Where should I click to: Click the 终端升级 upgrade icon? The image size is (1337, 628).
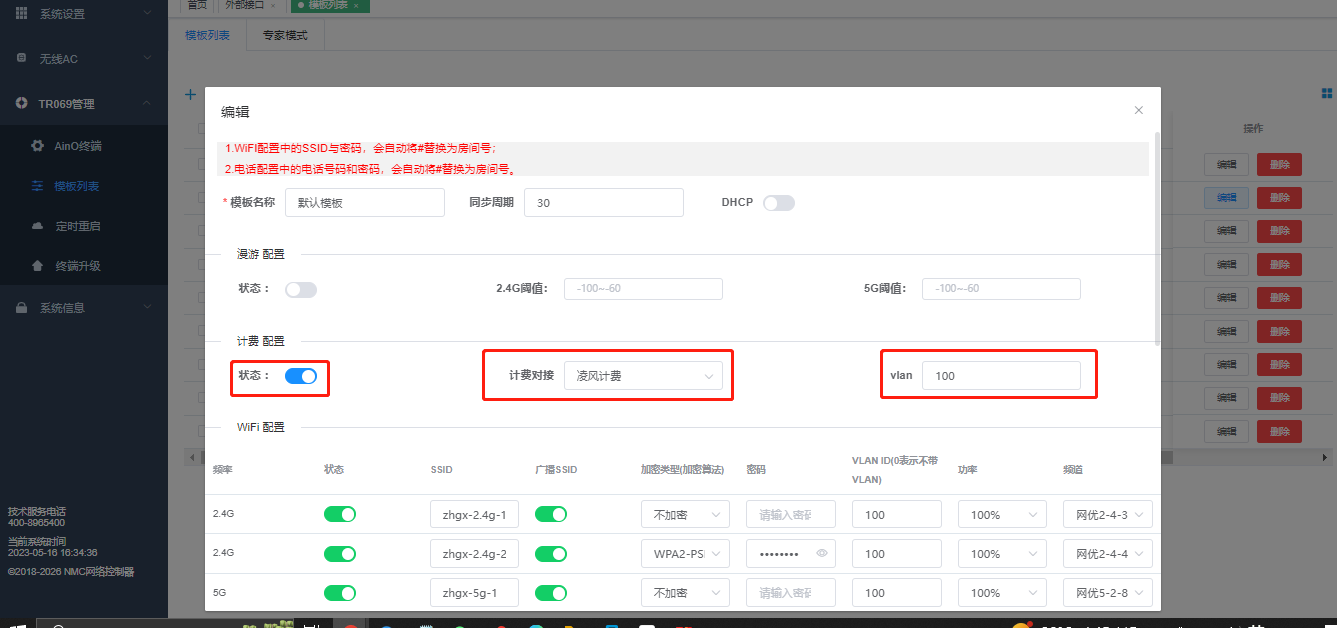point(38,266)
